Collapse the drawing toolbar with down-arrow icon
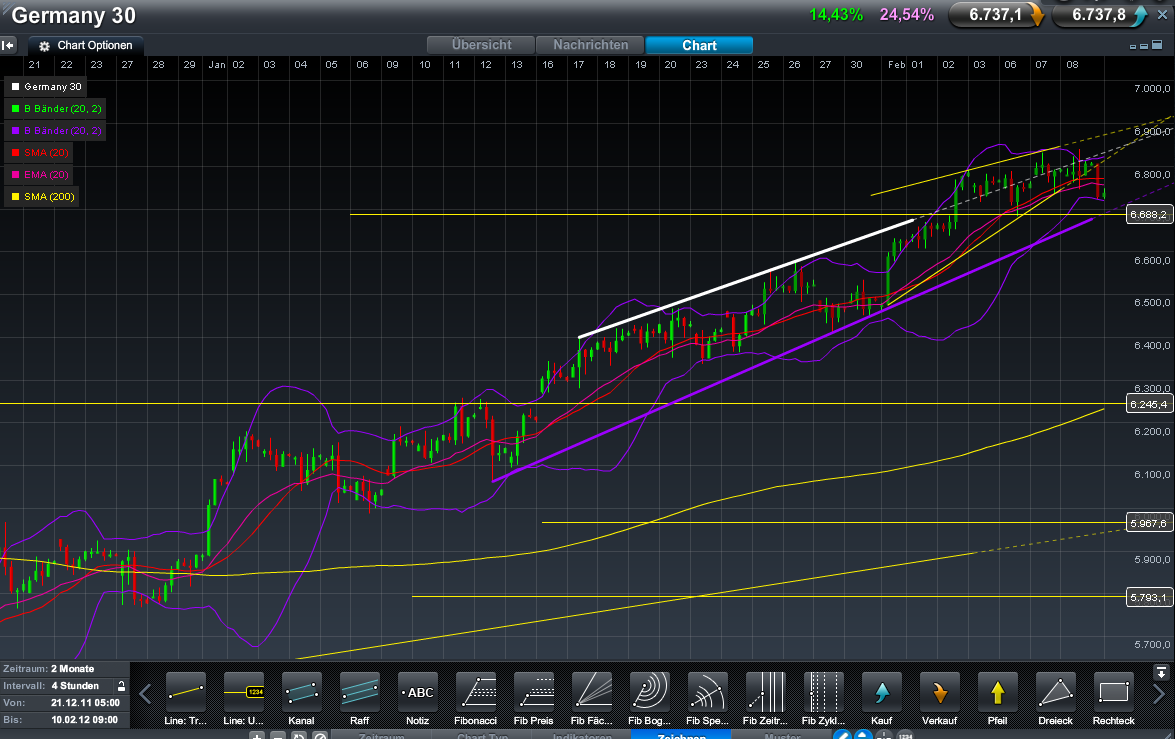The width and height of the screenshot is (1175, 739). [x=1161, y=672]
